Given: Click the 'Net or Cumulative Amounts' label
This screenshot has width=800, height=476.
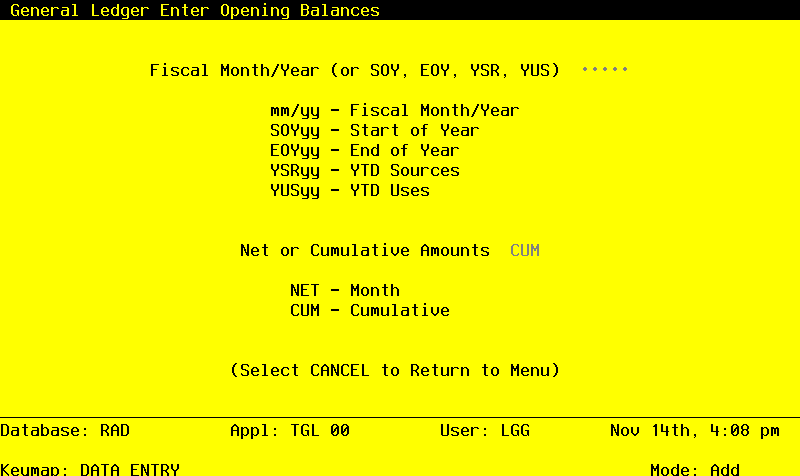Looking at the screenshot, I should pyautogui.click(x=365, y=250).
